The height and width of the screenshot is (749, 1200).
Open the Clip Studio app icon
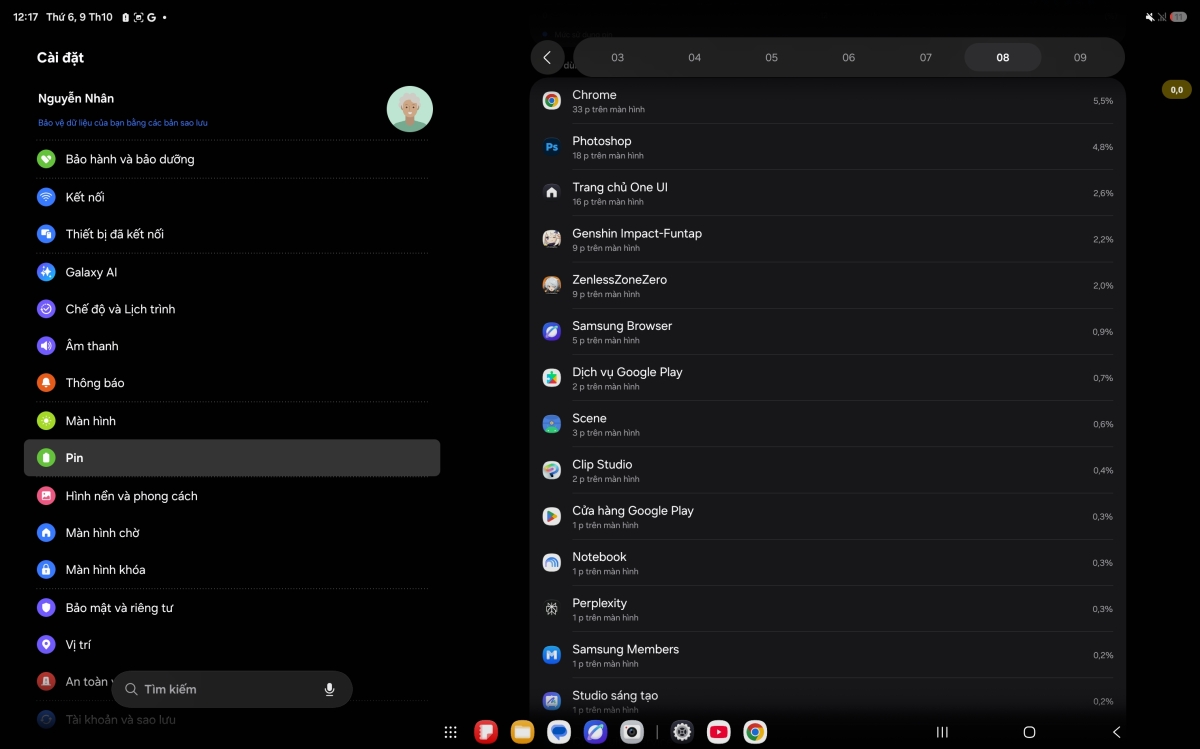click(x=551, y=470)
